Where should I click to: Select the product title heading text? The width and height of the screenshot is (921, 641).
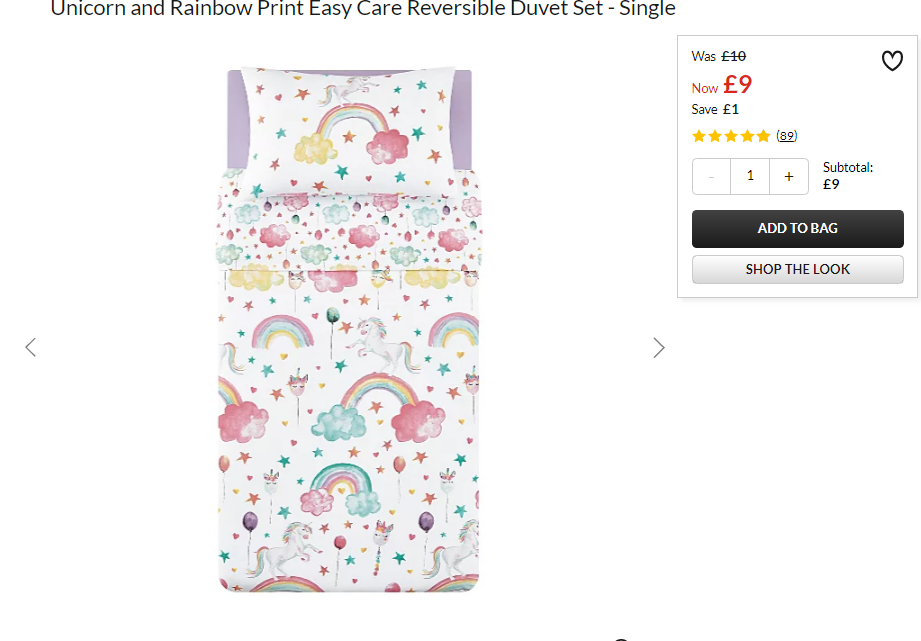[x=363, y=9]
